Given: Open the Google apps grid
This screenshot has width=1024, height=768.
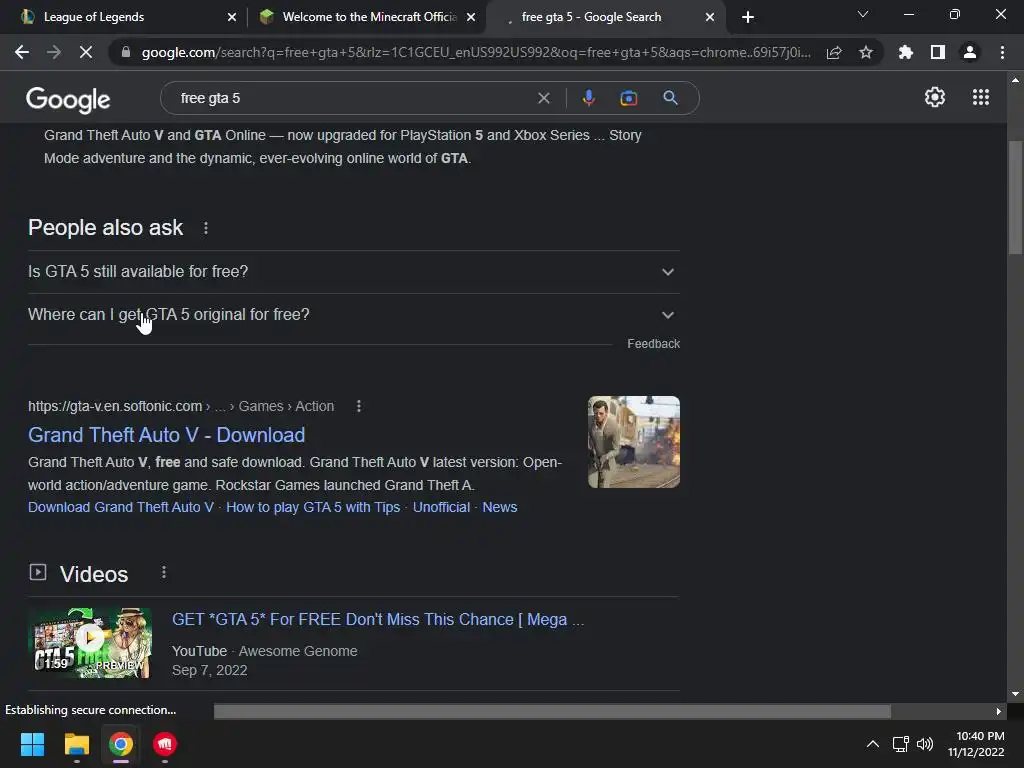Looking at the screenshot, I should [x=980, y=97].
